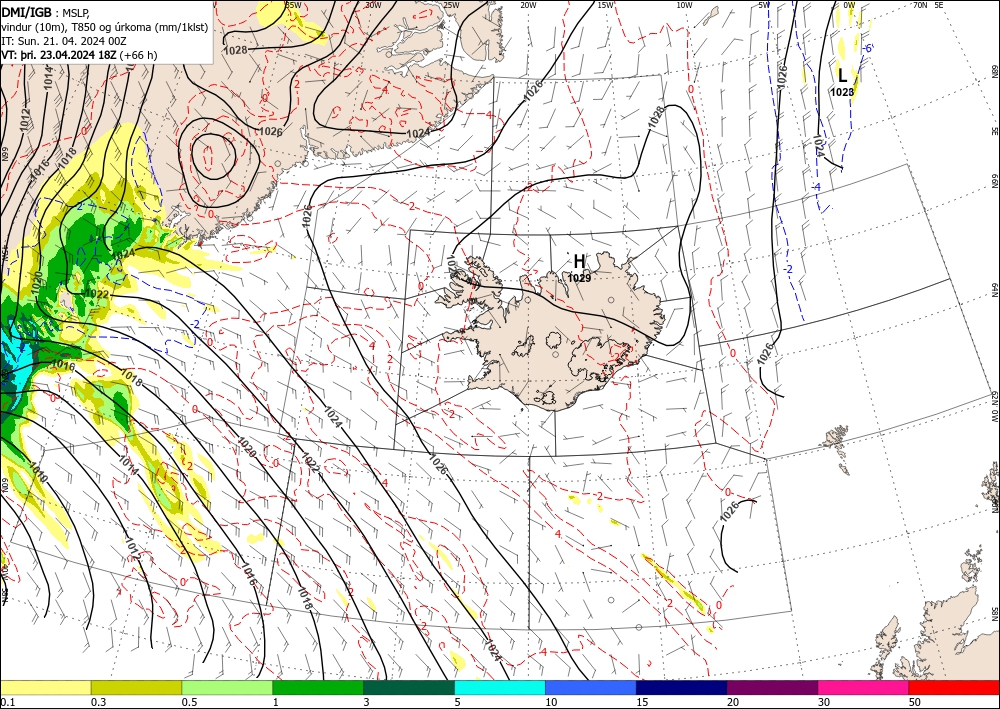Click the 0.5 legend value

[x=189, y=702]
